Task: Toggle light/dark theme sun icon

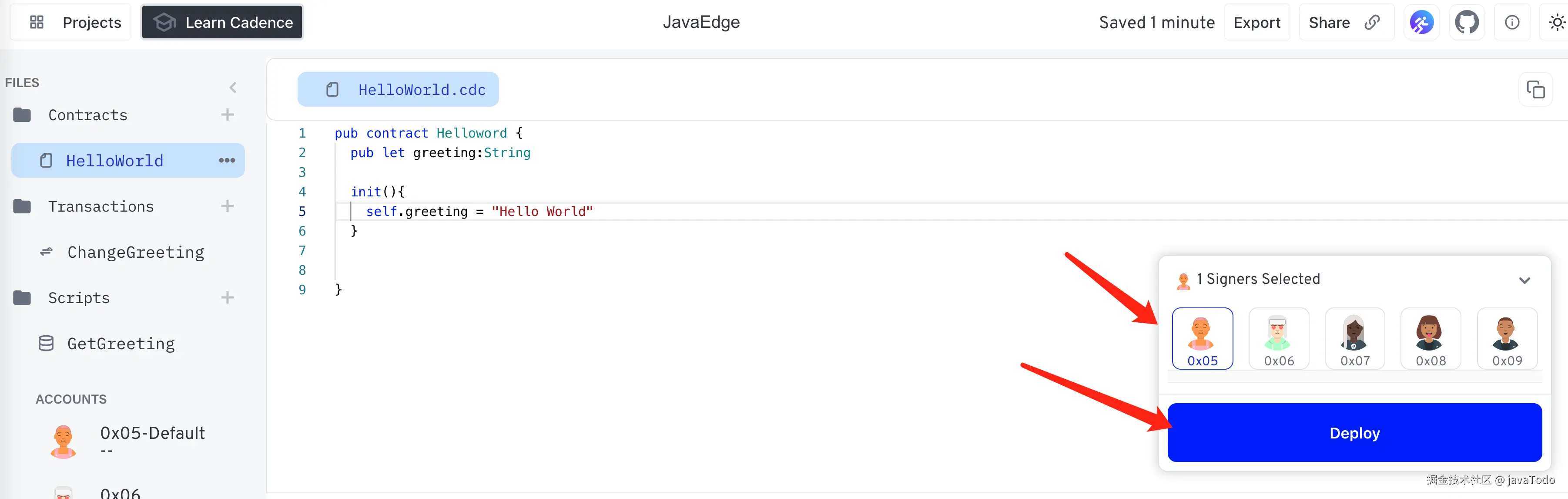Action: (1556, 23)
